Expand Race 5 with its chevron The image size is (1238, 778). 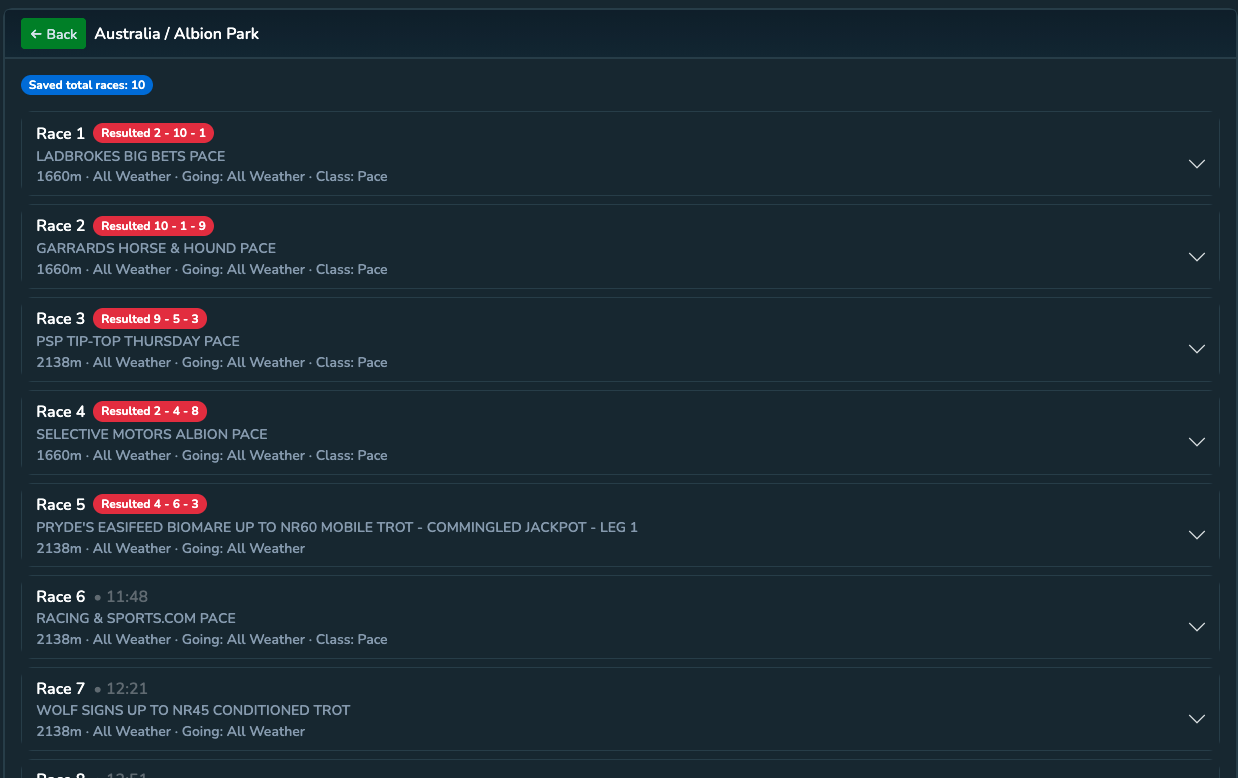(x=1196, y=535)
